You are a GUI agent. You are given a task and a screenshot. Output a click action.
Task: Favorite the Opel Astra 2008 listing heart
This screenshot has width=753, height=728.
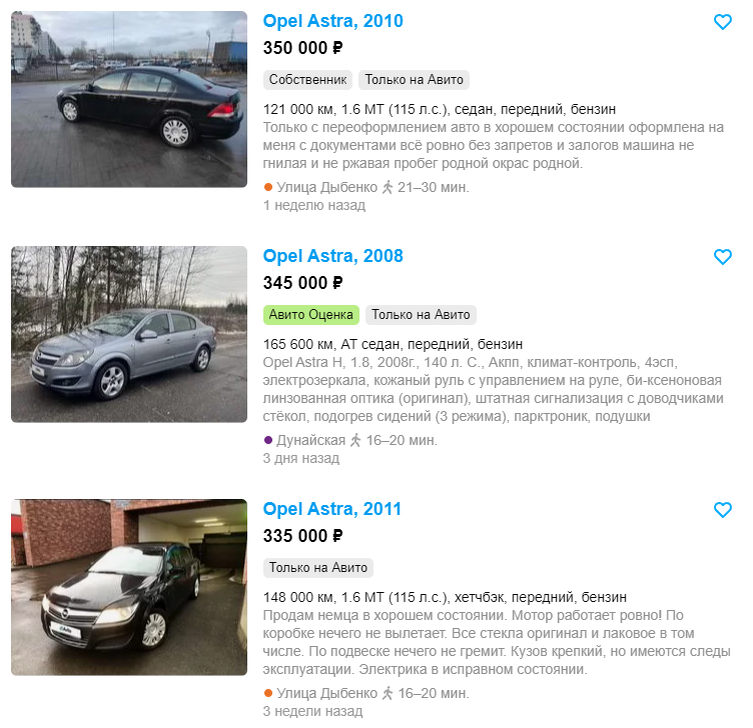(x=722, y=257)
